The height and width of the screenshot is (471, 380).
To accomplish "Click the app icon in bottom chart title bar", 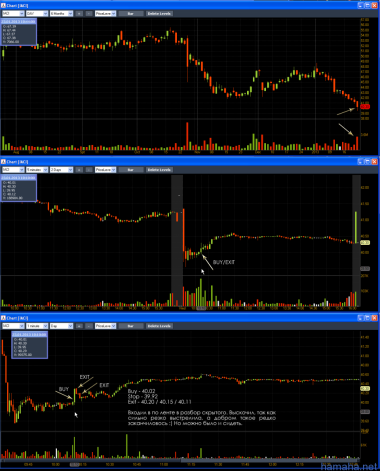I will (3, 318).
